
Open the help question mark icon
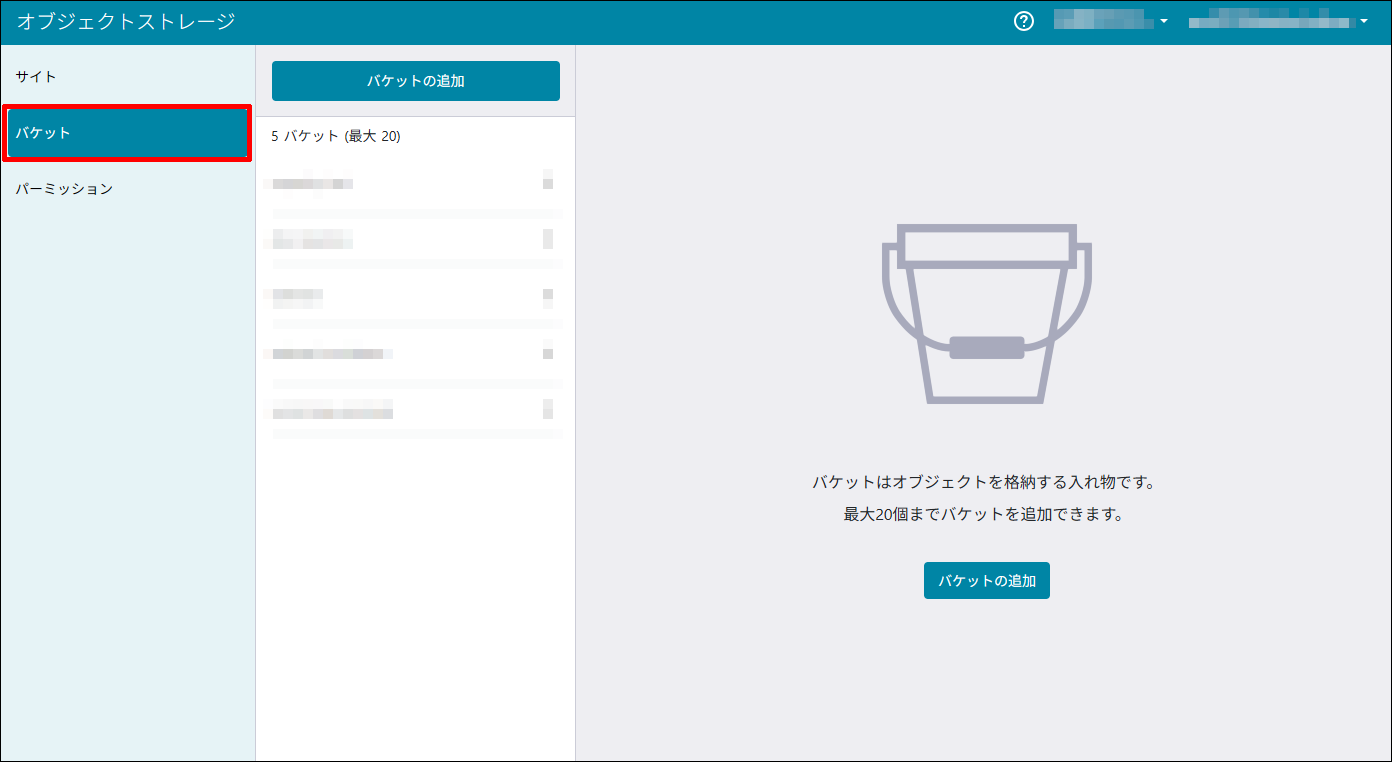tap(1024, 21)
